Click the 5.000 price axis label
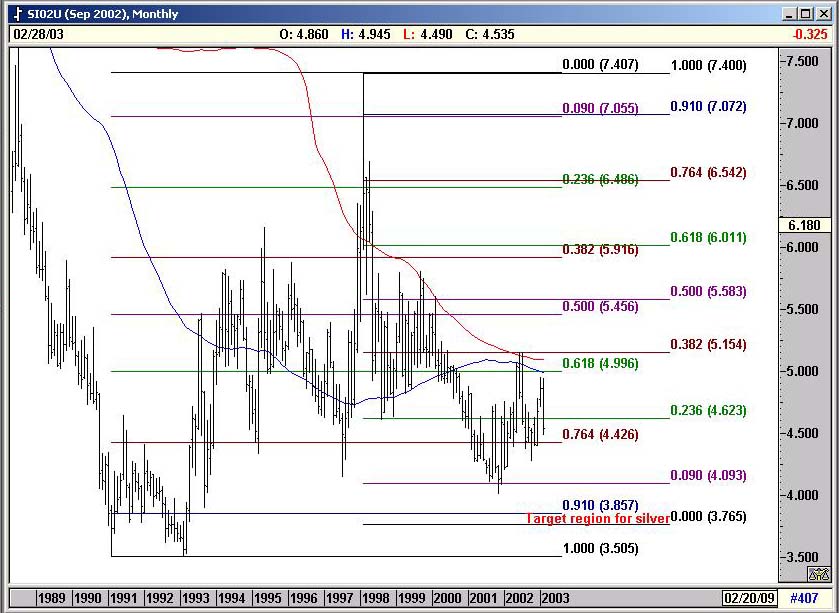The width and height of the screenshot is (839, 613). pos(803,371)
